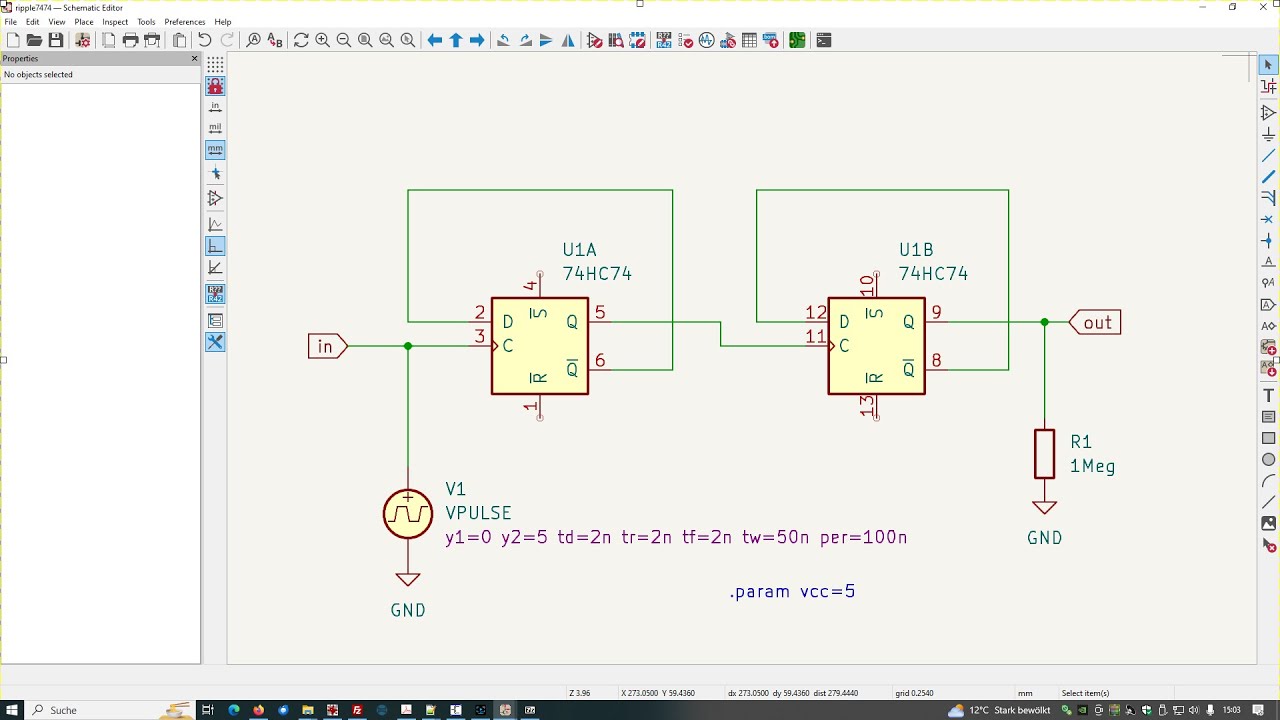Screen dimensions: 1280x720
Task: Select the add net label tool
Action: (1268, 262)
